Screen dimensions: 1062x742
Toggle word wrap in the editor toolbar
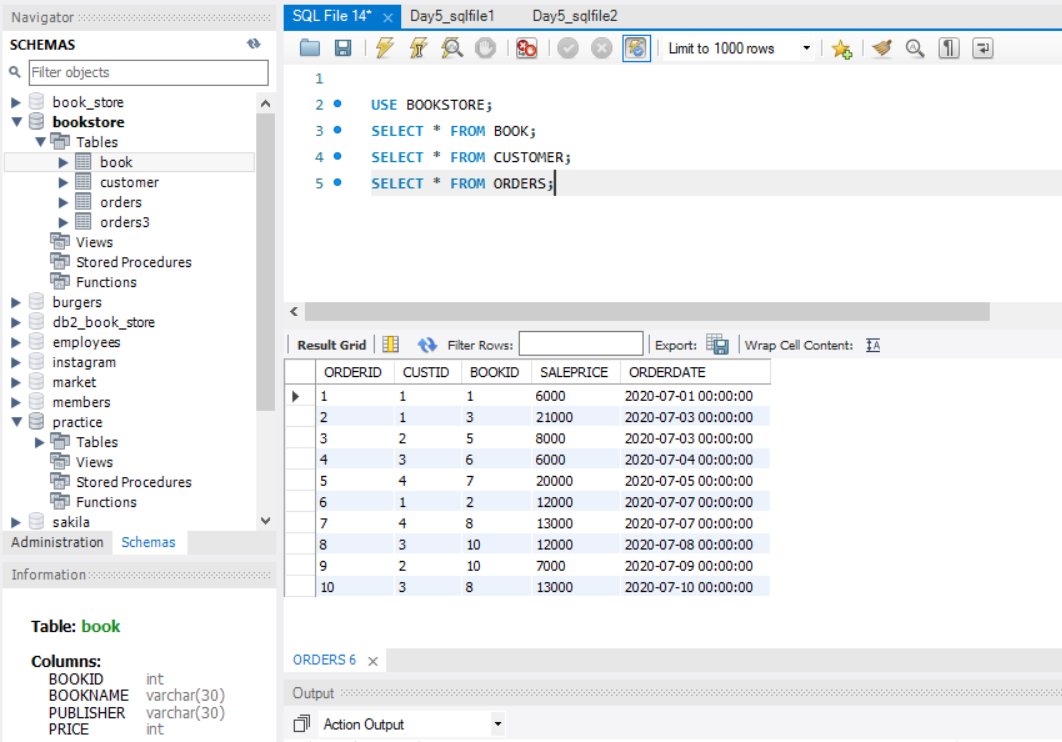[x=982, y=48]
